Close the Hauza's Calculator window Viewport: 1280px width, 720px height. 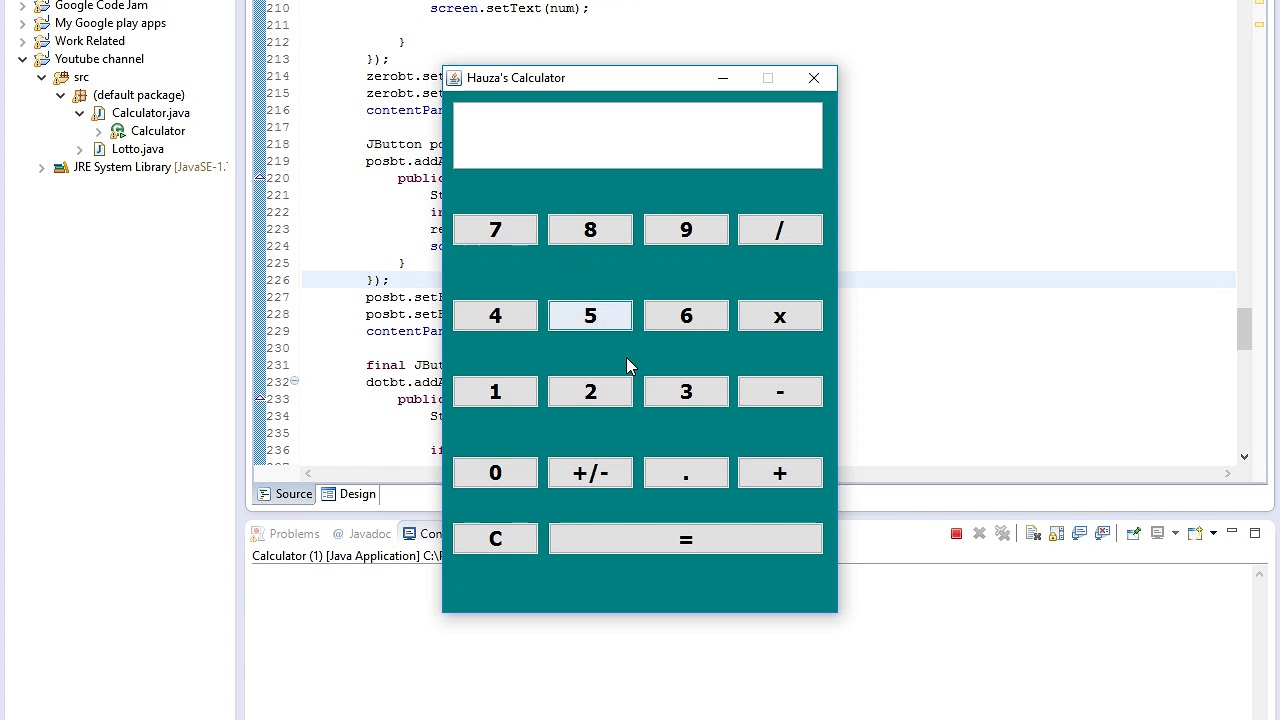[814, 78]
